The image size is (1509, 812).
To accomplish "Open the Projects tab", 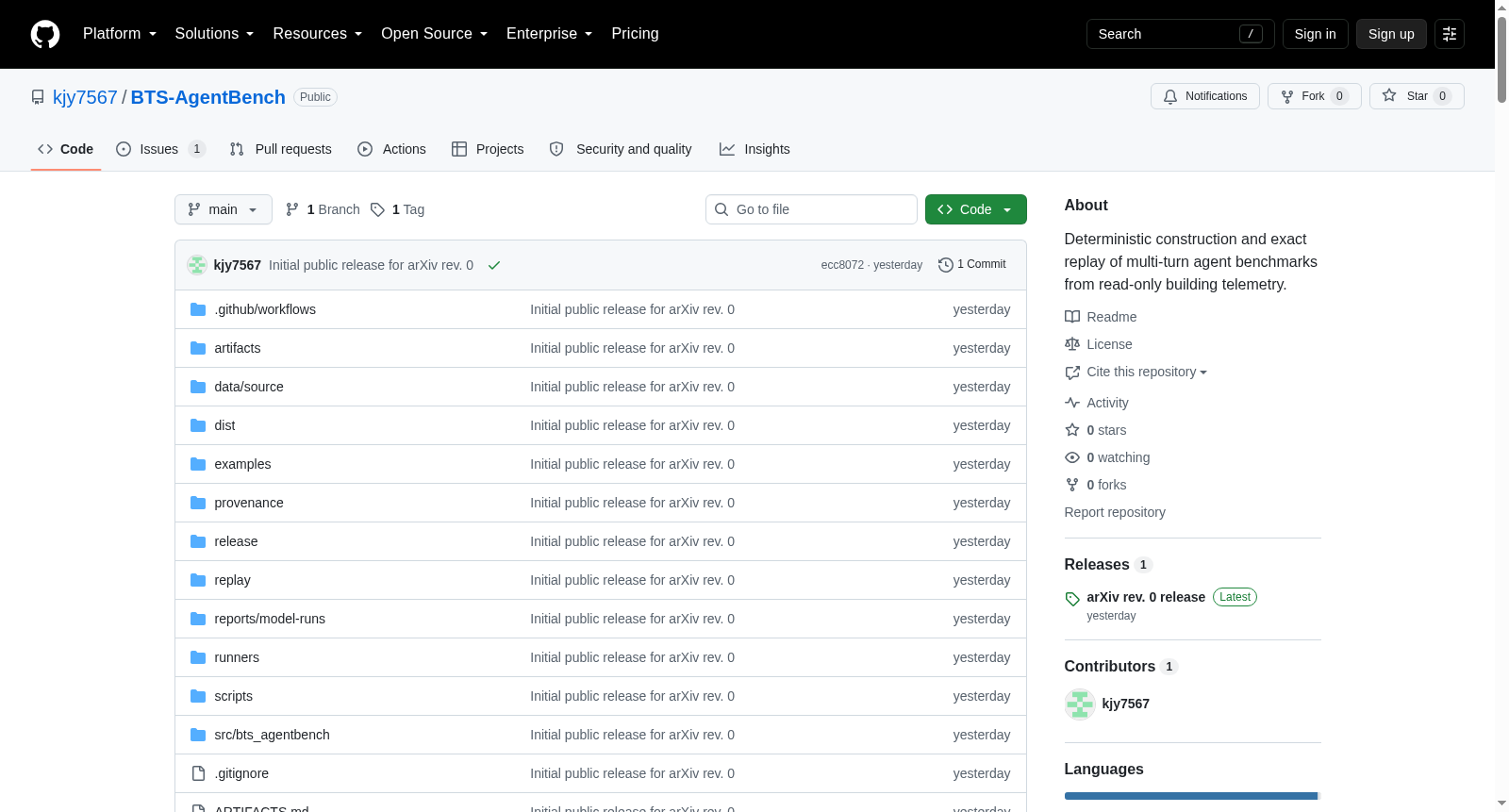I will click(x=488, y=149).
